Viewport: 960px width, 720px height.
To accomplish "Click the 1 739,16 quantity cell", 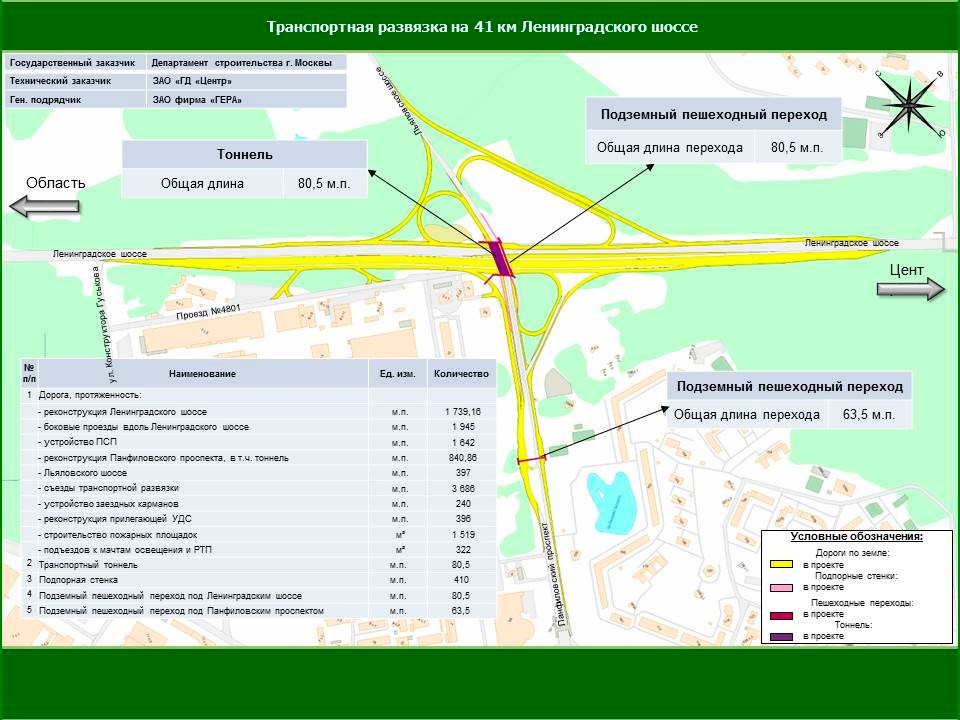I will pos(463,411).
